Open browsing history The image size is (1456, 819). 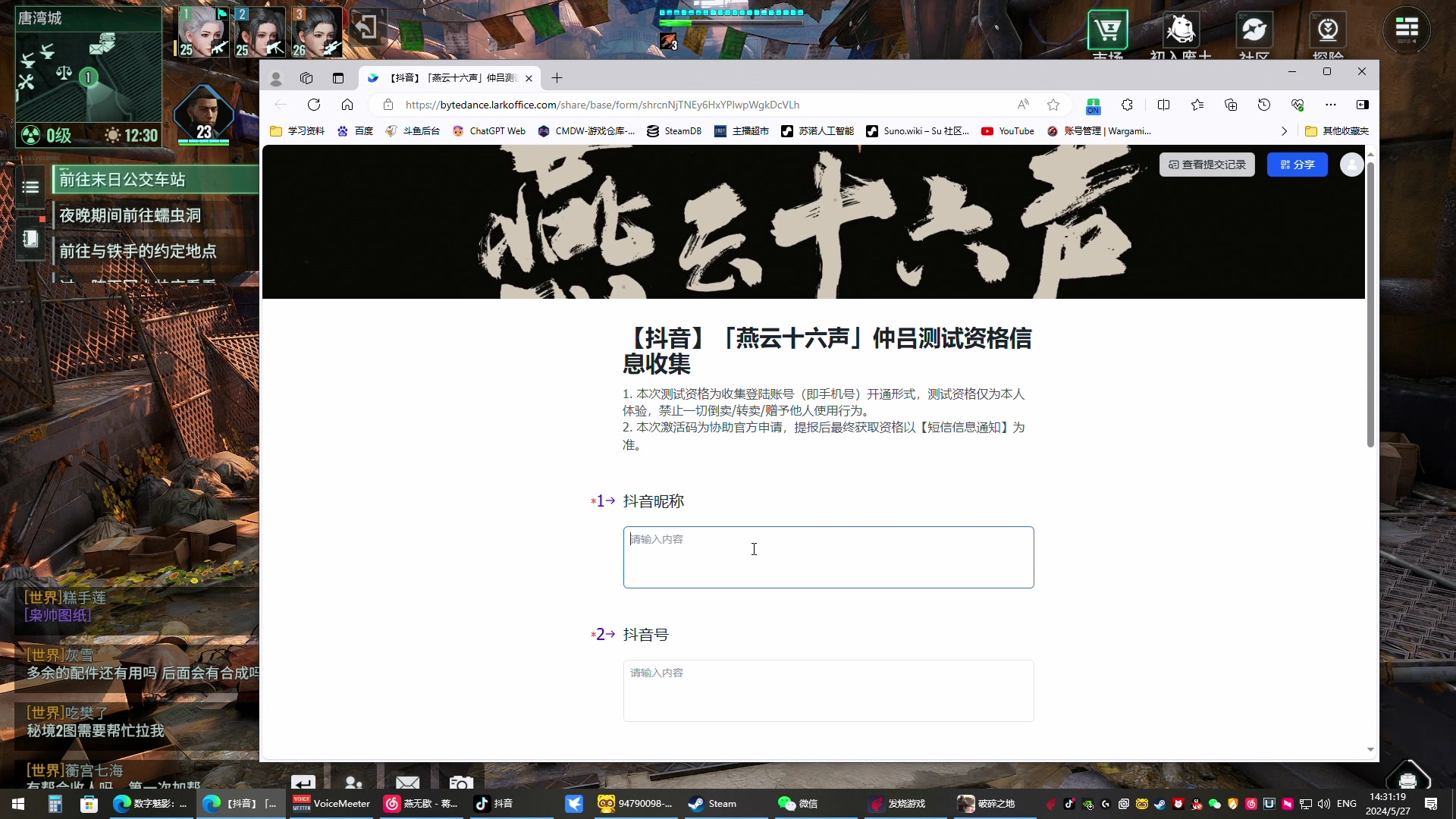coord(1264,105)
